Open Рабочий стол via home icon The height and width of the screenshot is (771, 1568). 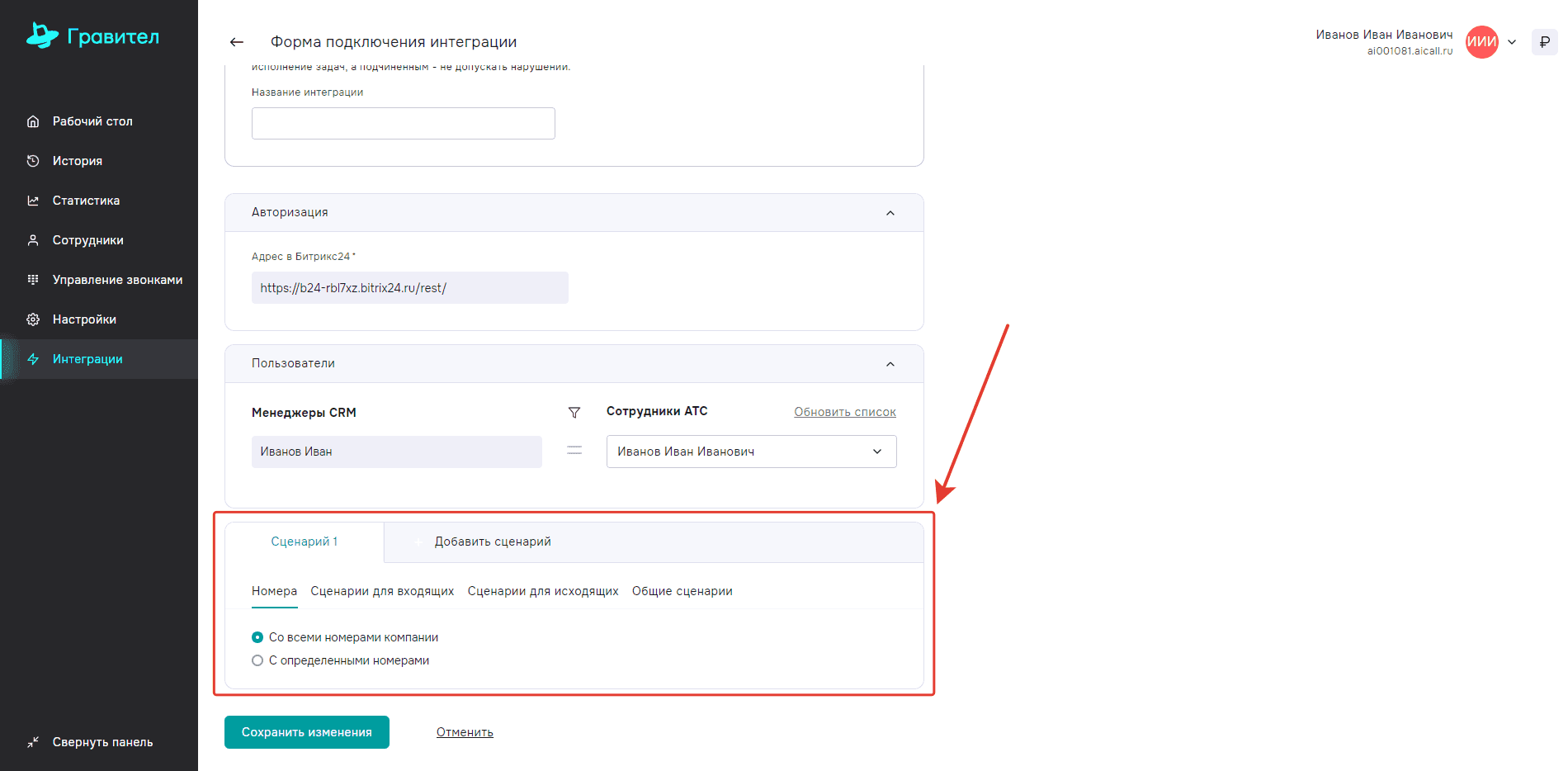[x=33, y=121]
